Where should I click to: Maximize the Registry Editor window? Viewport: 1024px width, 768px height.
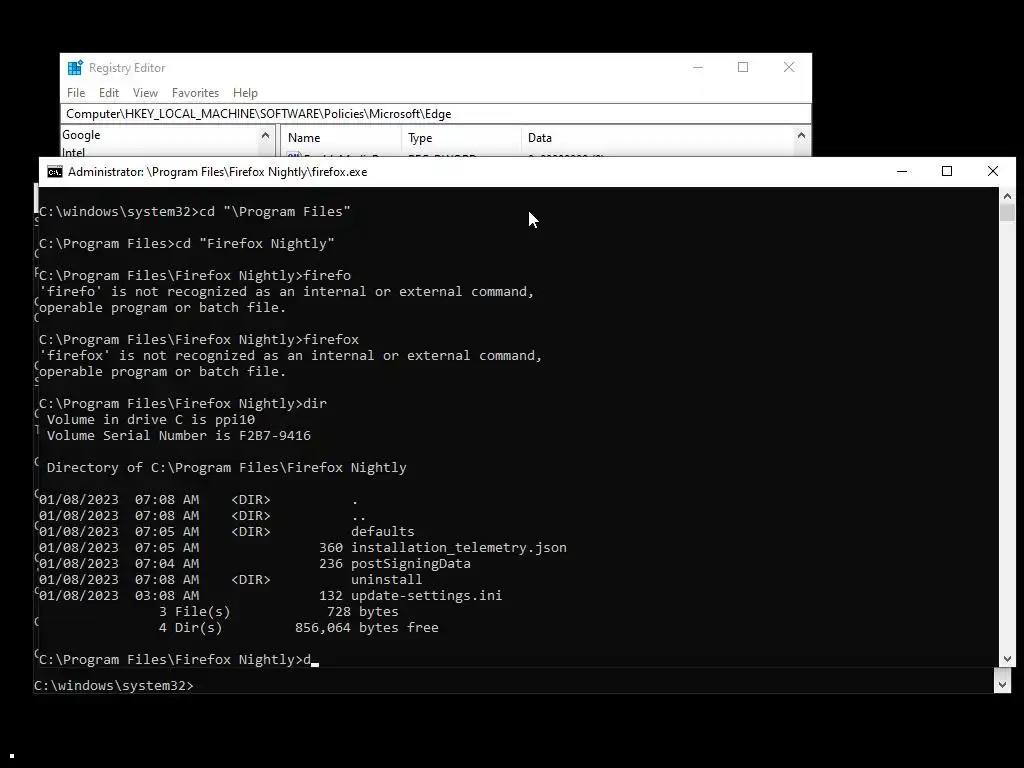click(x=743, y=67)
